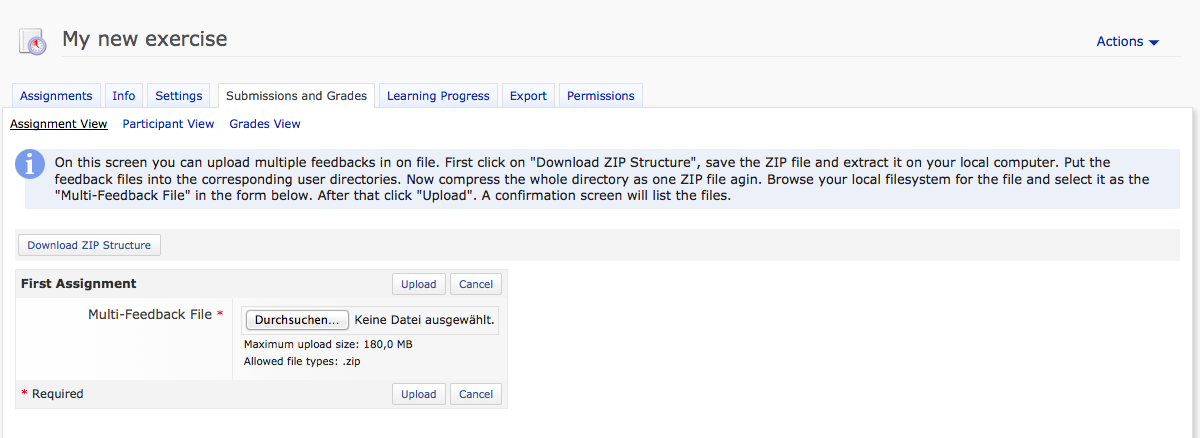Show the Grades View
This screenshot has width=1200, height=438.
click(265, 124)
